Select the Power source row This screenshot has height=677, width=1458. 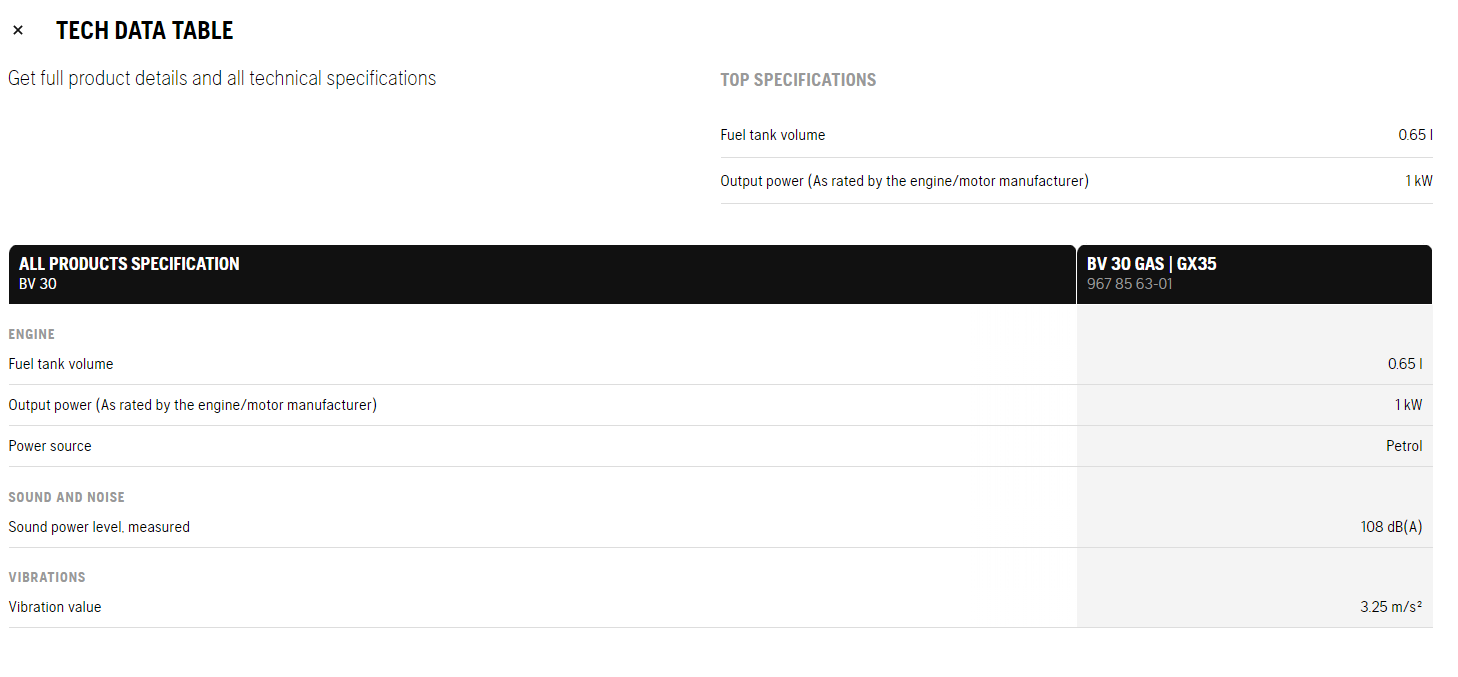[720, 446]
